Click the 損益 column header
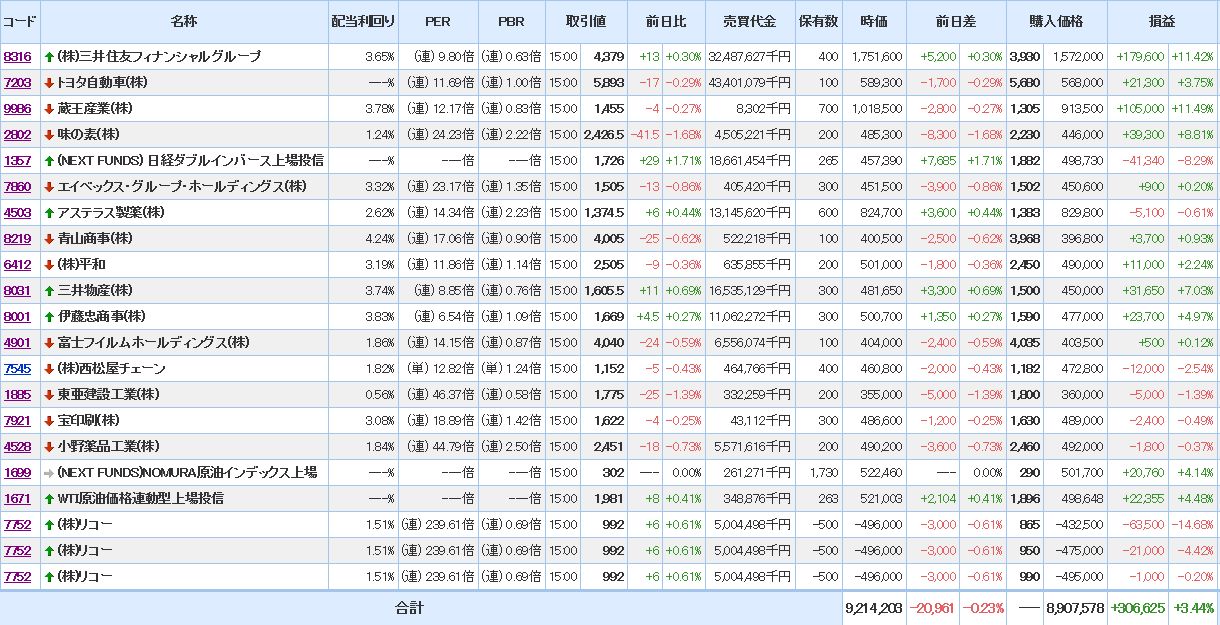 (1162, 21)
